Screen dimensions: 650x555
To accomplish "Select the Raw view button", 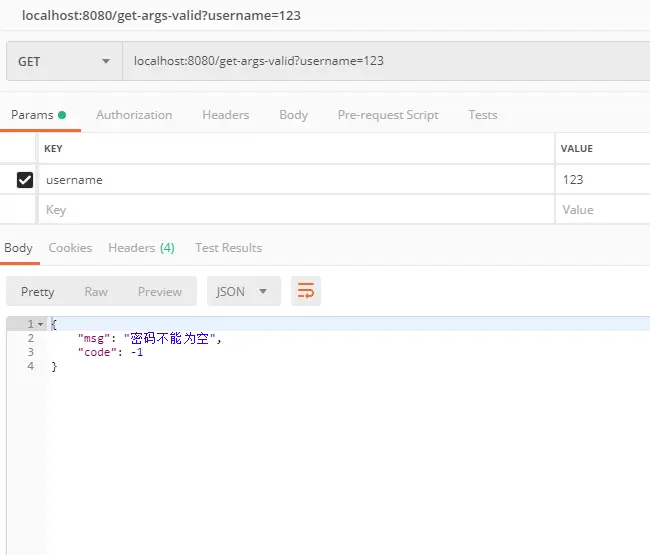I will 96,292.
